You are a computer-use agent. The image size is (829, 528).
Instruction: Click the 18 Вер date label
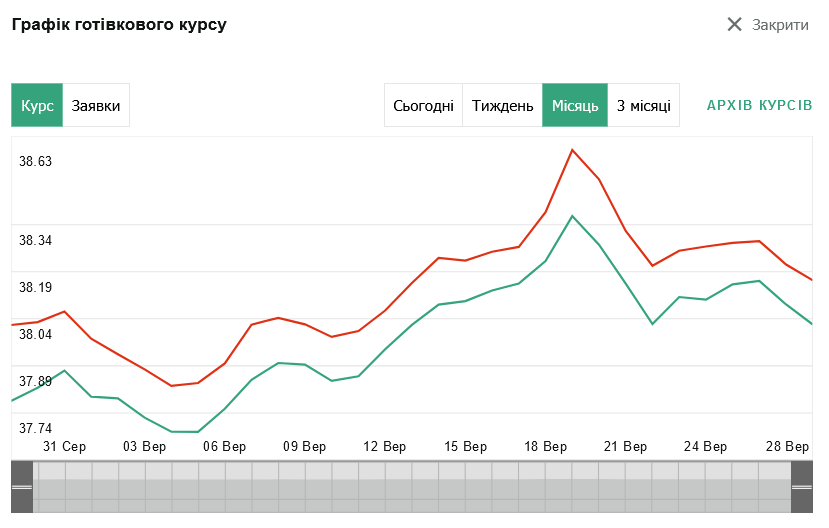(x=546, y=446)
